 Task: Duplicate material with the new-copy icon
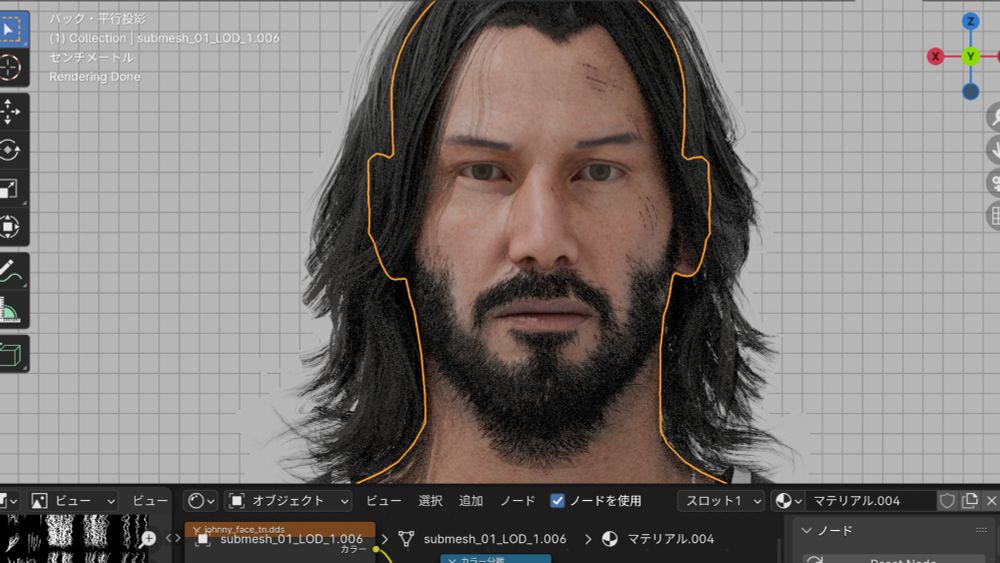[x=969, y=501]
